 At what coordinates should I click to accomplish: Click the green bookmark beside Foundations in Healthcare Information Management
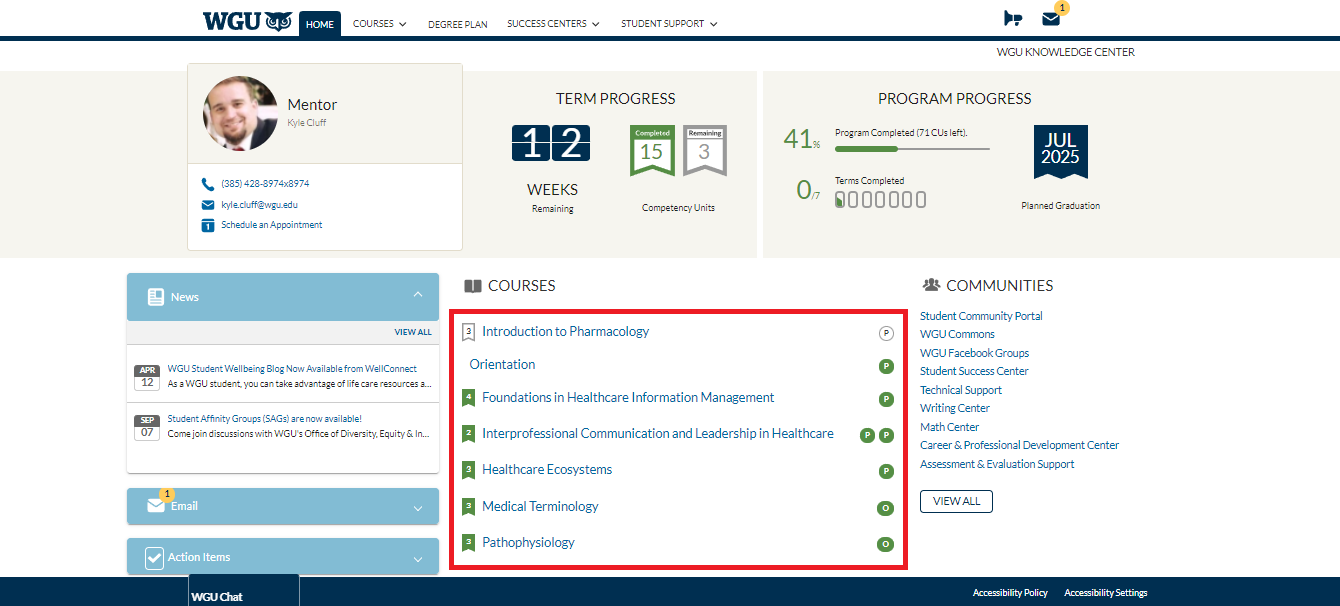click(469, 398)
